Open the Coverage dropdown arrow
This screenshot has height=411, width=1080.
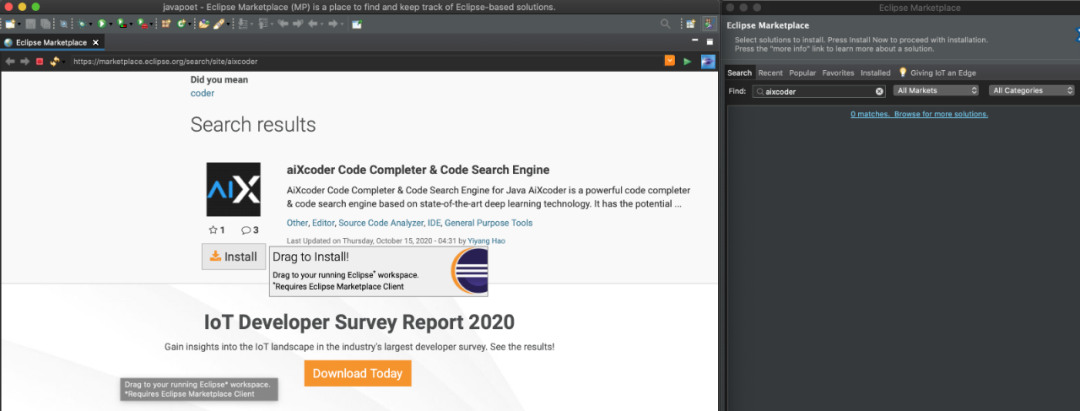pyautogui.click(x=131, y=24)
